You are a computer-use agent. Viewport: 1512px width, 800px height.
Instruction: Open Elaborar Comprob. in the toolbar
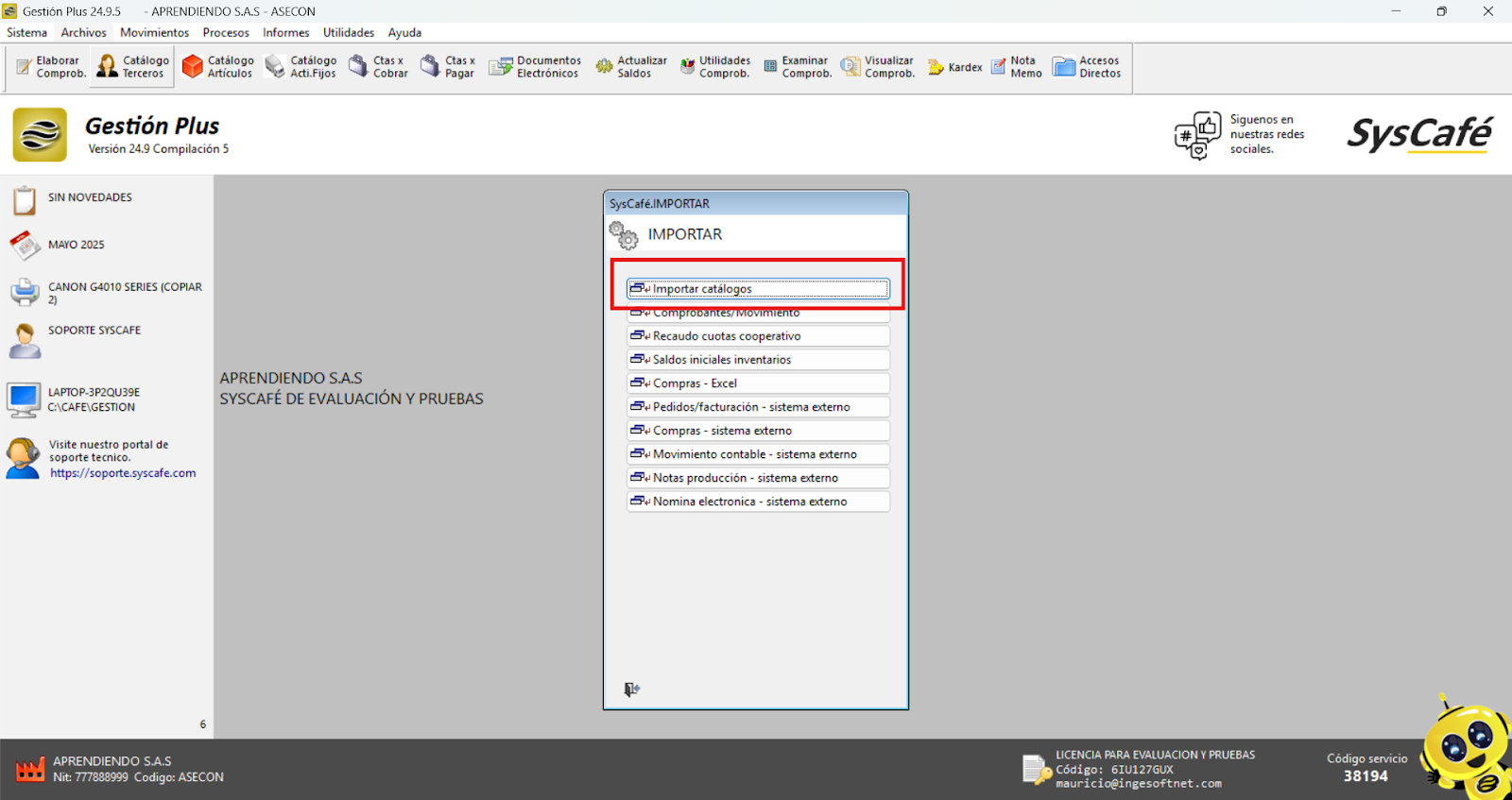click(51, 67)
